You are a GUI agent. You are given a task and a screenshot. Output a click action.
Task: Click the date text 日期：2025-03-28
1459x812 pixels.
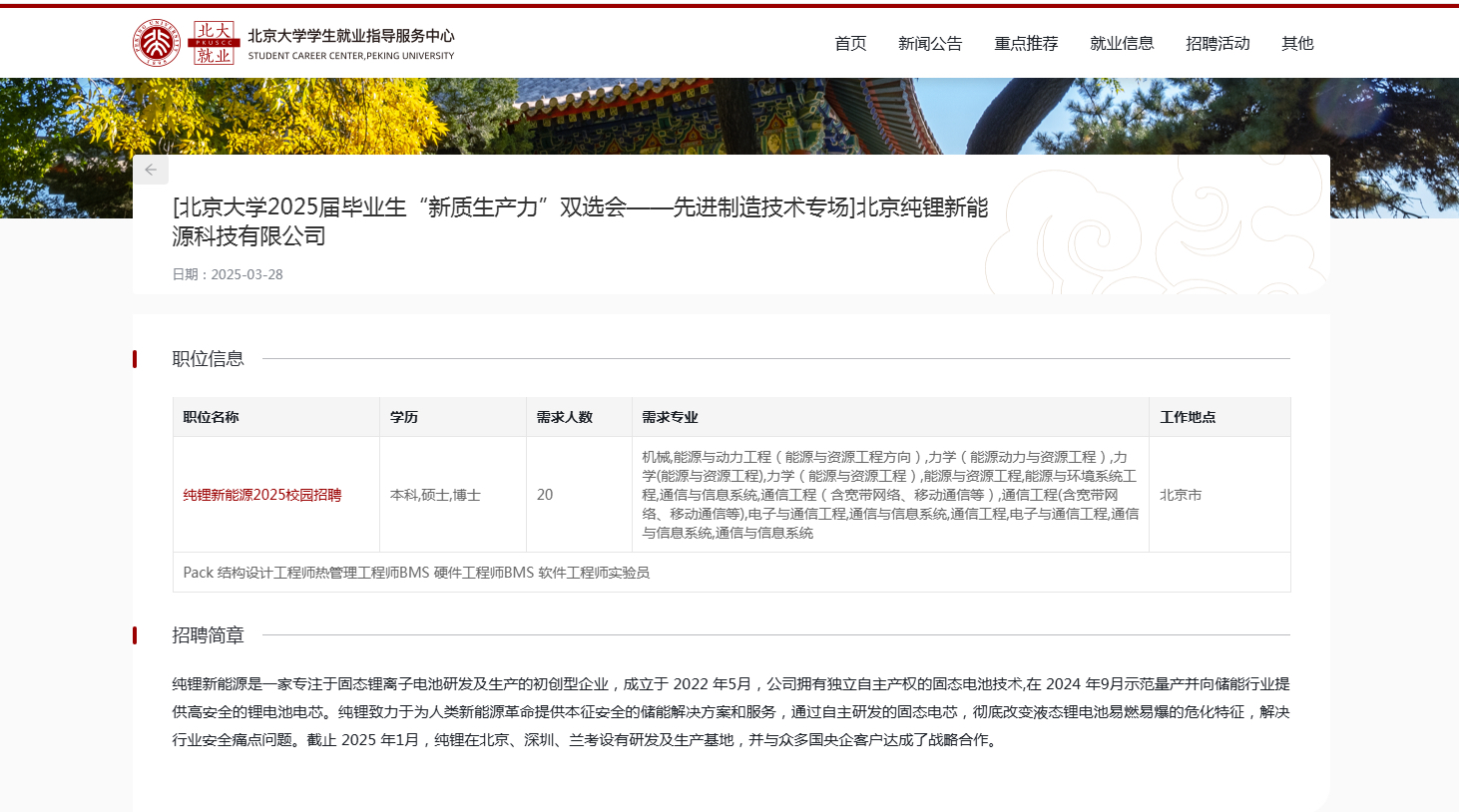pos(228,274)
